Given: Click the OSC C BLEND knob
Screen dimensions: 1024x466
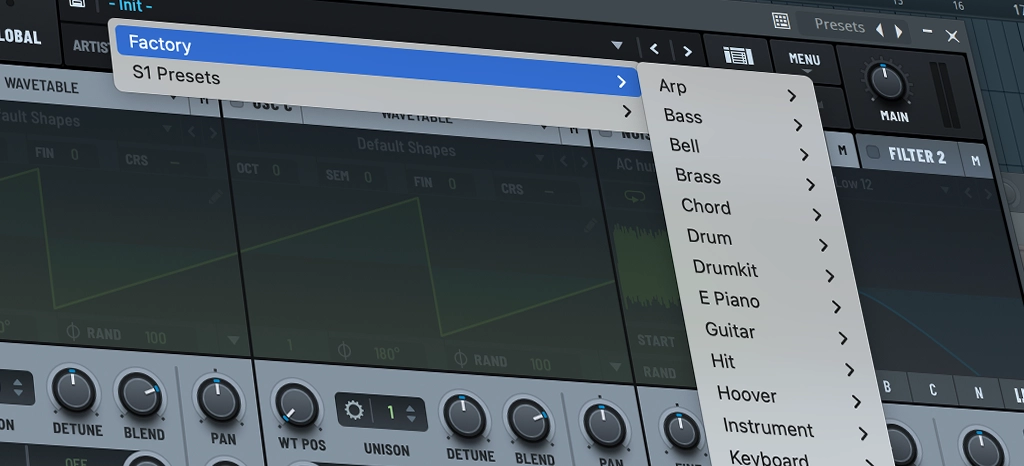Looking at the screenshot, I should [x=527, y=421].
